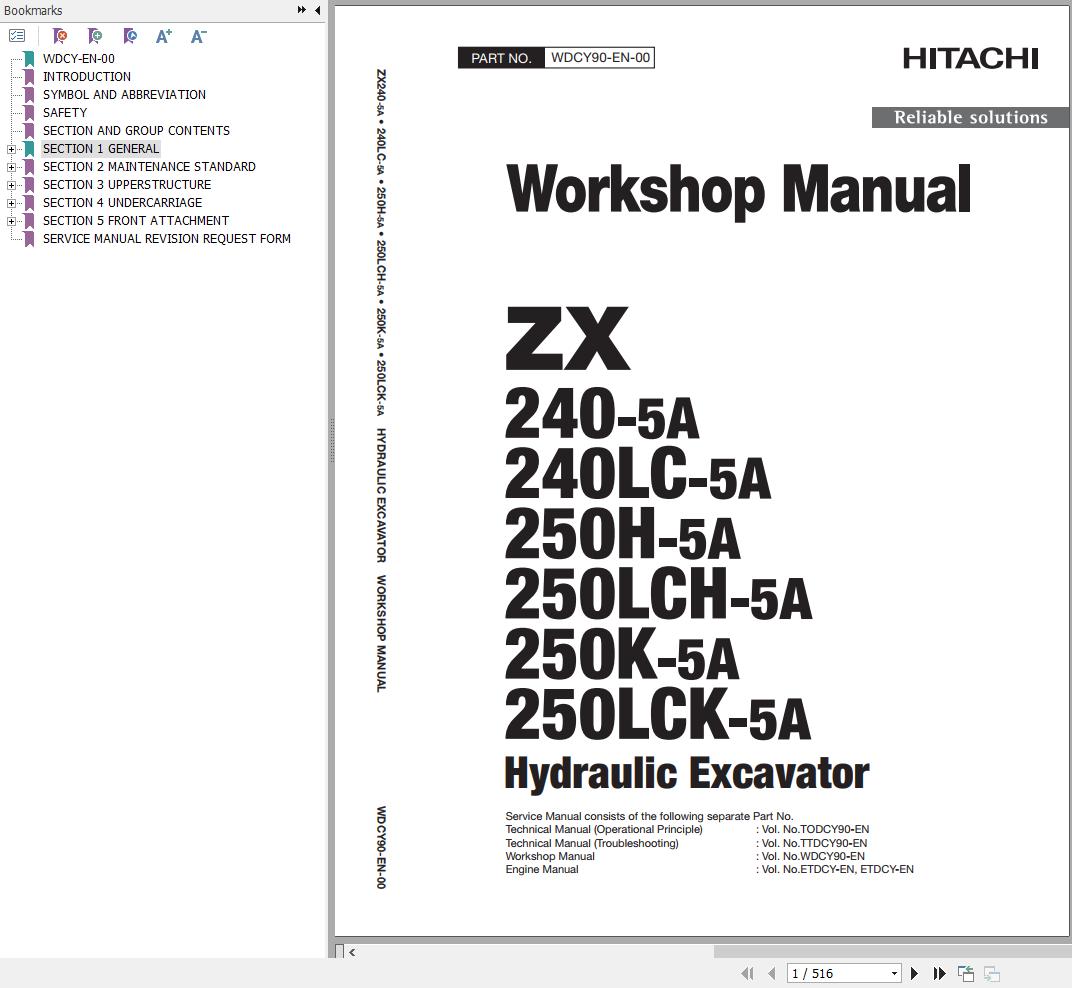This screenshot has width=1072, height=988.
Task: Click the WDCY90-EN-00 part number box
Action: pos(600,57)
